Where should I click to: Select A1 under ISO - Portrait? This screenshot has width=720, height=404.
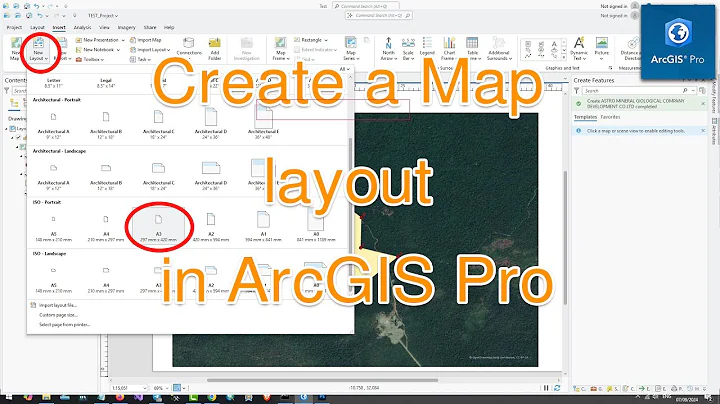click(x=263, y=227)
